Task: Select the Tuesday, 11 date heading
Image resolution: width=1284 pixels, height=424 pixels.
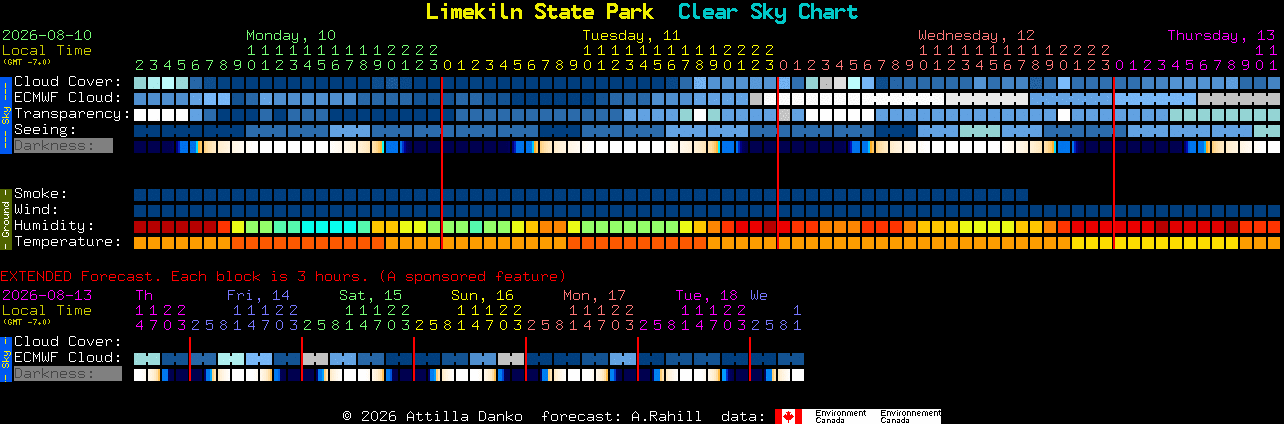Action: point(632,35)
